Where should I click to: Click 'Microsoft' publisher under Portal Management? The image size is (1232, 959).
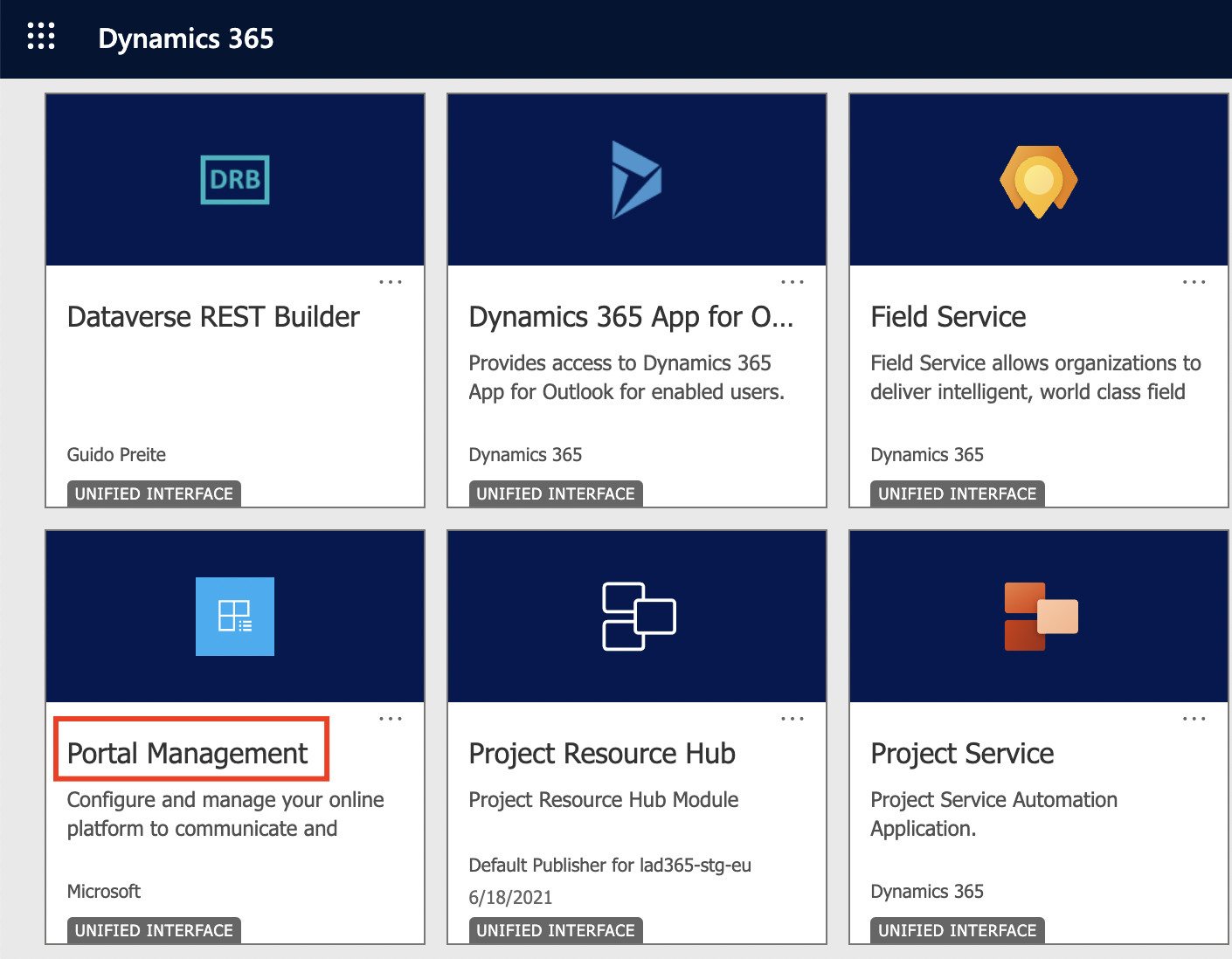(104, 892)
